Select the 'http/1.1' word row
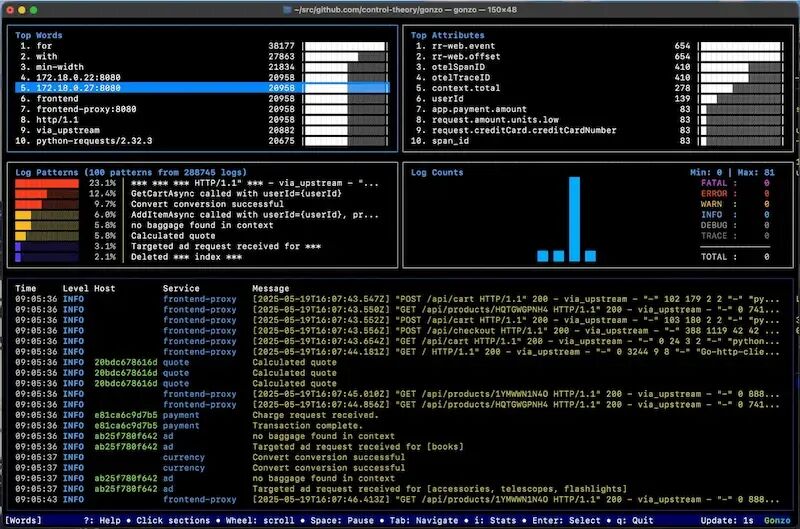The image size is (800, 529). click(x=202, y=120)
